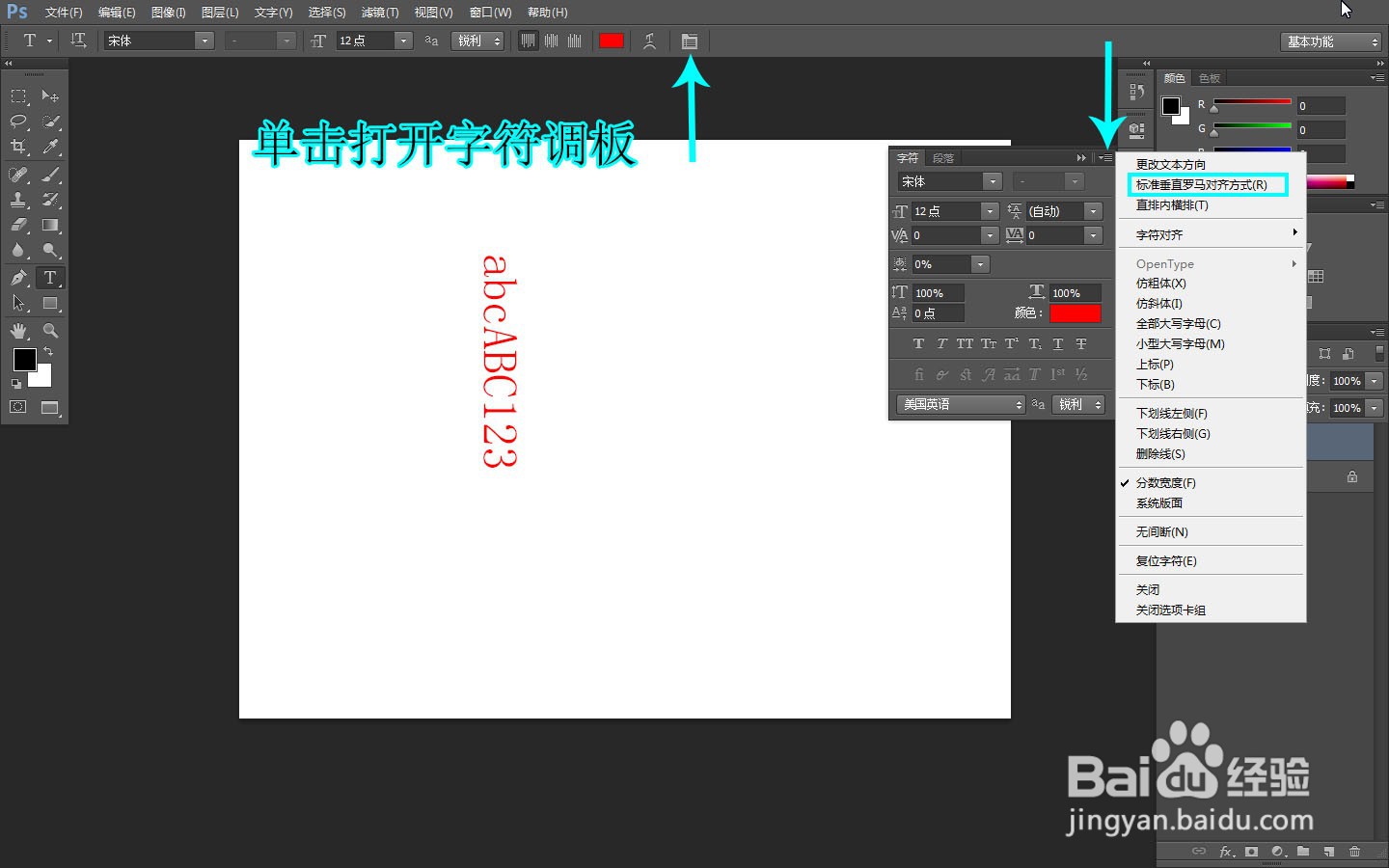Toggle Subscript style button
Image resolution: width=1389 pixels, height=868 pixels.
coord(1035,343)
